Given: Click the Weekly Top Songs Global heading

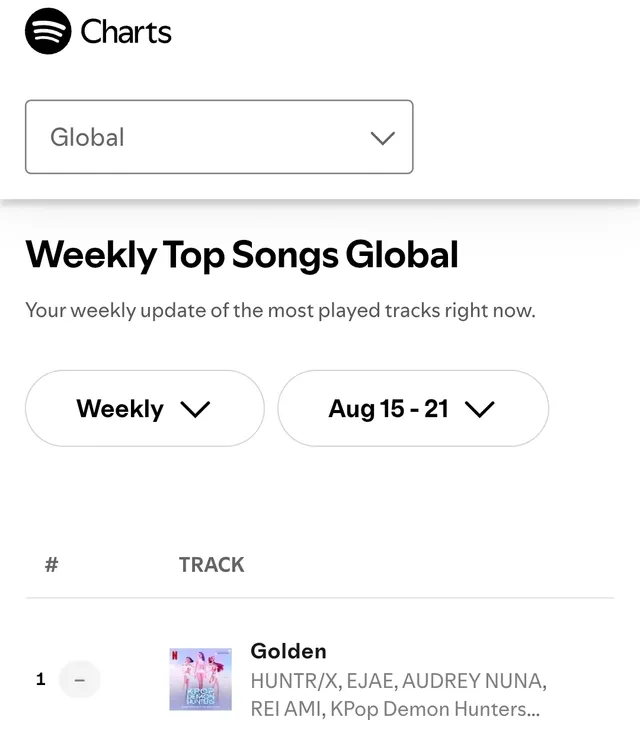Looking at the screenshot, I should click(241, 255).
